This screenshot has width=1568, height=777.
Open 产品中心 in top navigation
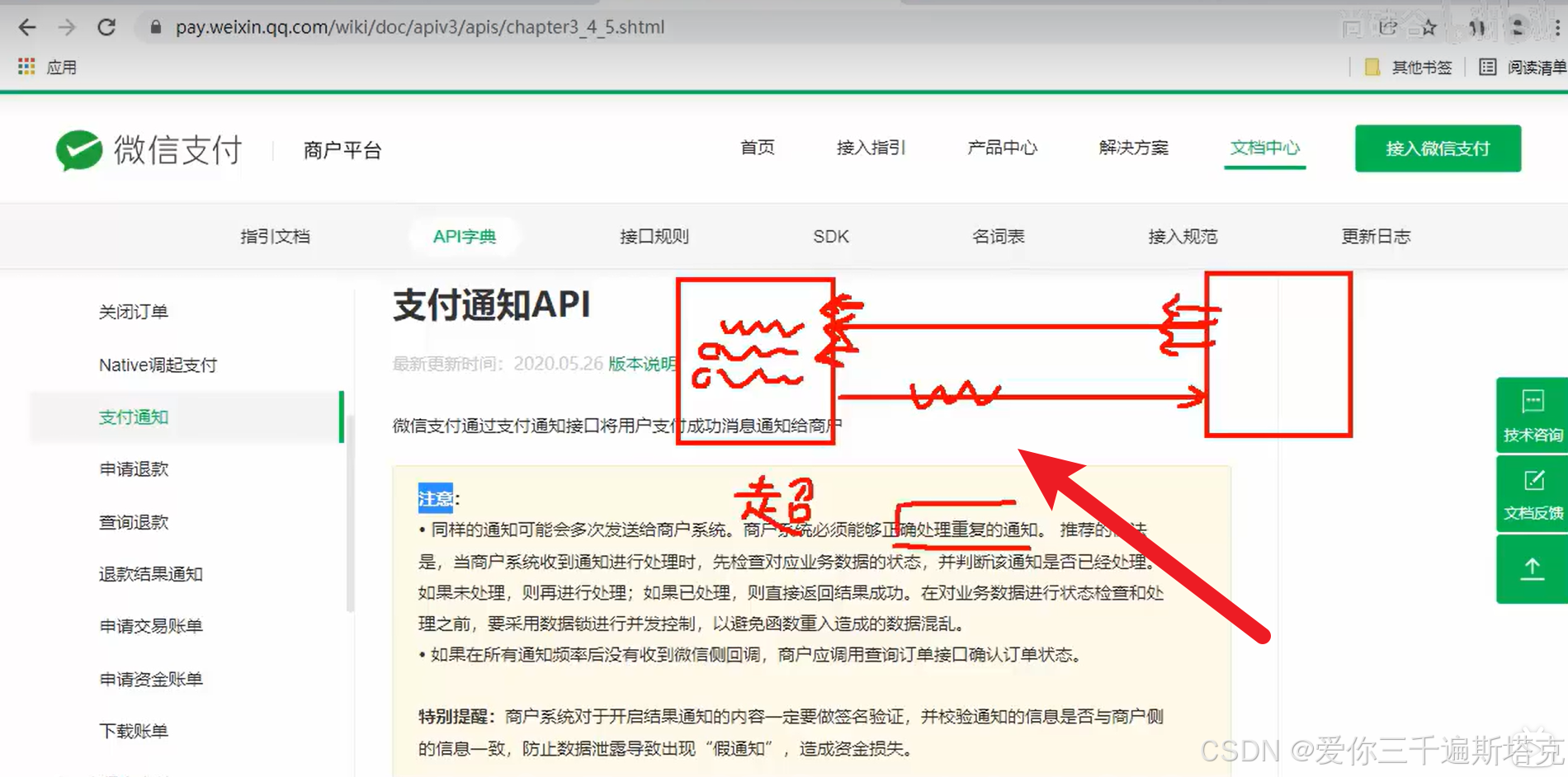(1002, 148)
